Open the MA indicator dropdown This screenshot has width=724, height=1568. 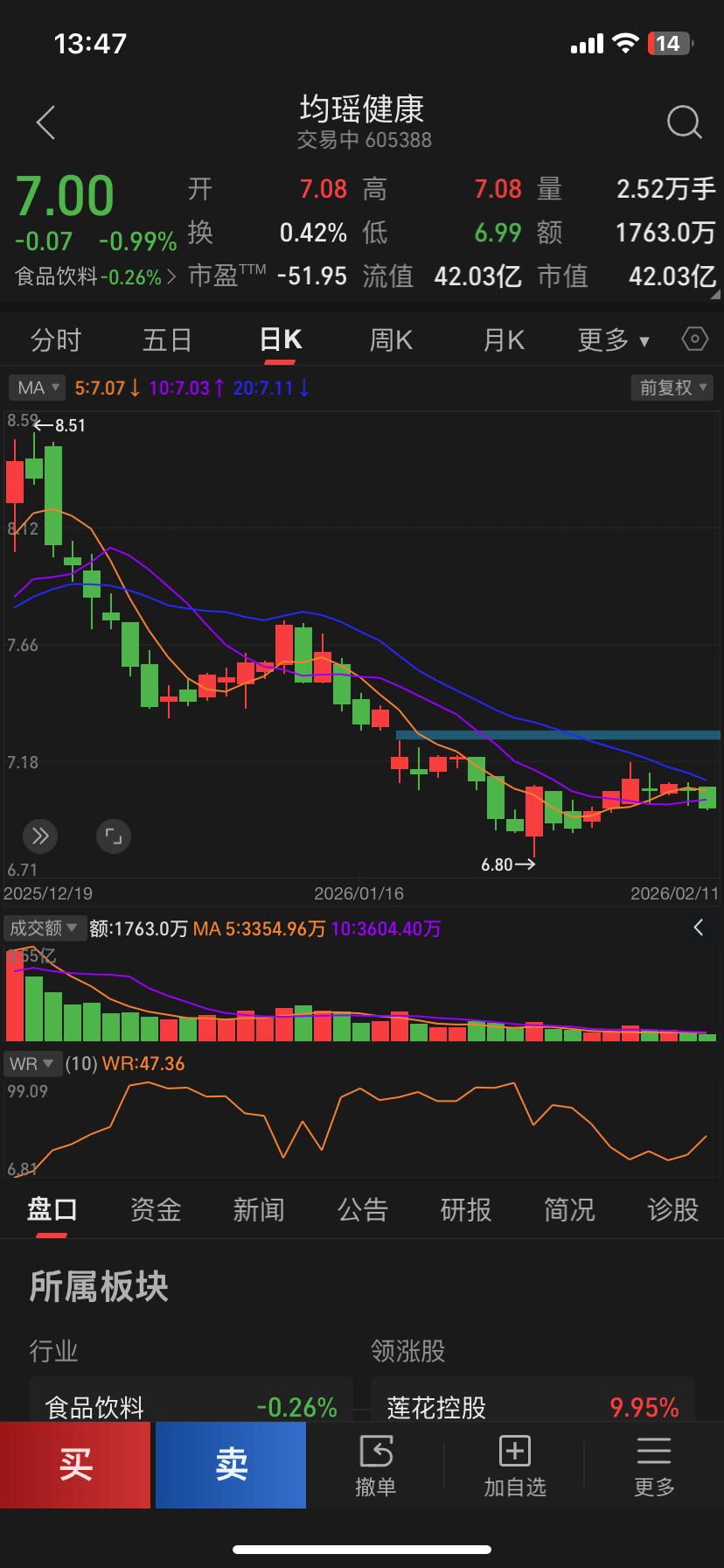[38, 388]
